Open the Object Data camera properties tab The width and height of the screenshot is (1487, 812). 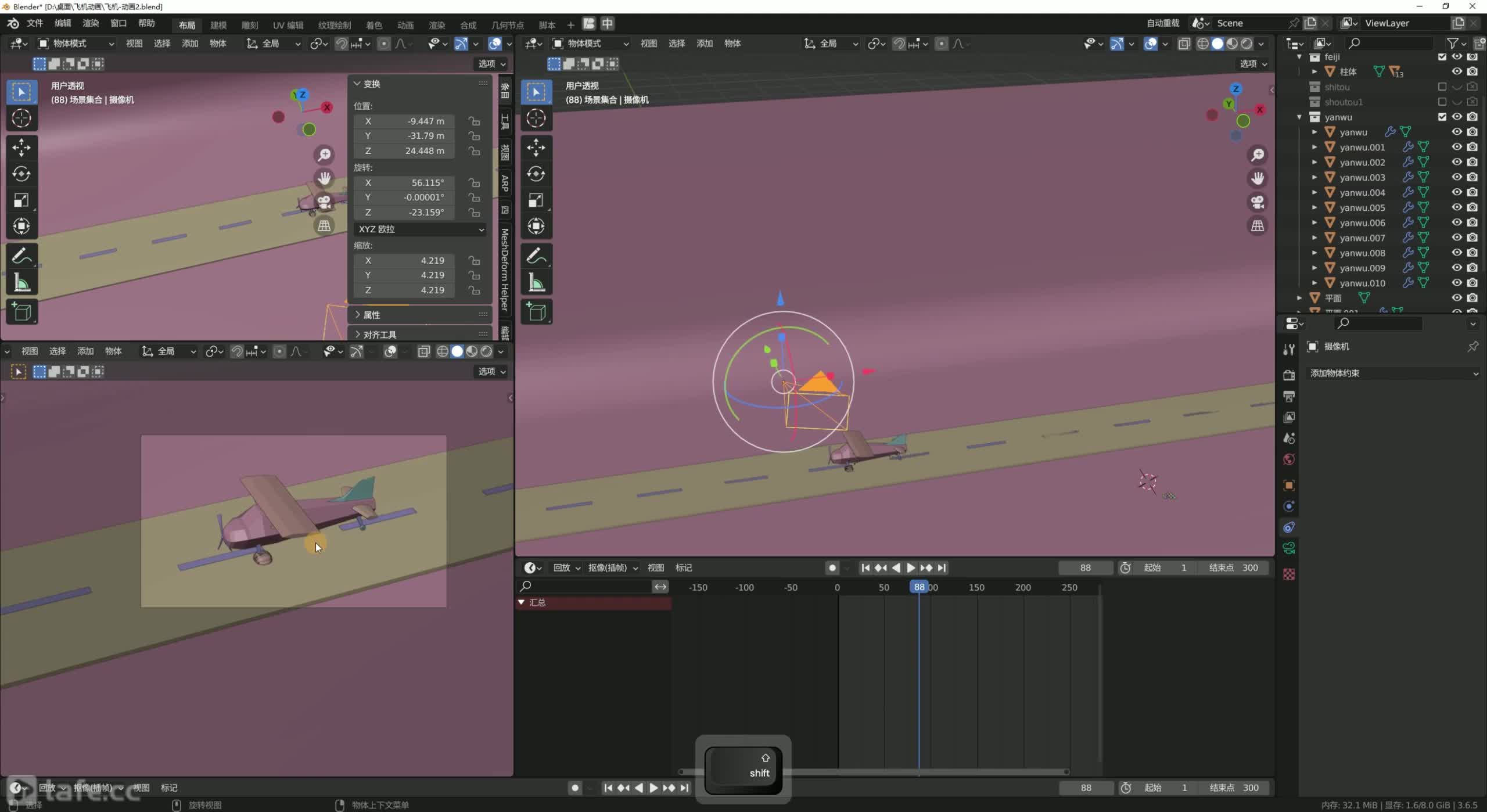(x=1289, y=548)
